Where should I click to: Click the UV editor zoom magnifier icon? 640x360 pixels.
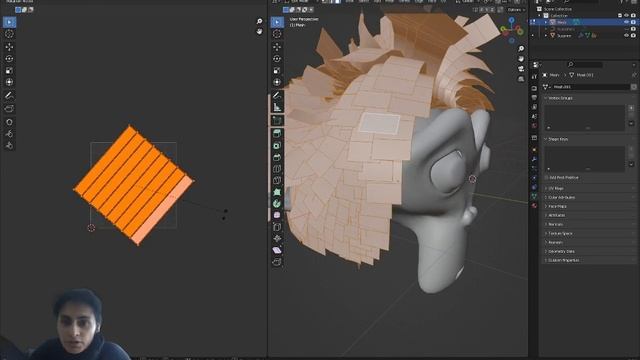point(259,21)
